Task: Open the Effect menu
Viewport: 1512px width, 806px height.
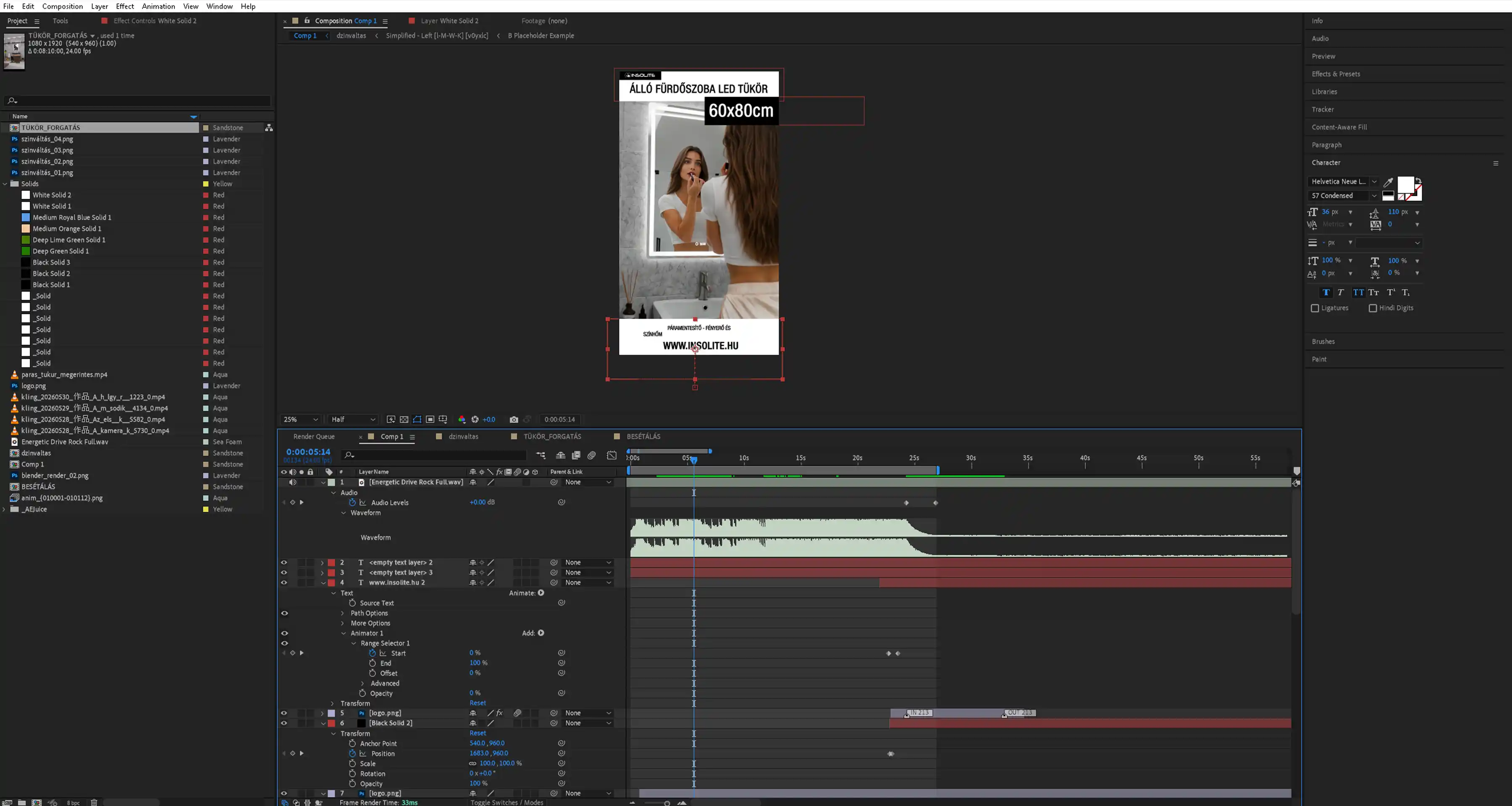Action: (125, 6)
